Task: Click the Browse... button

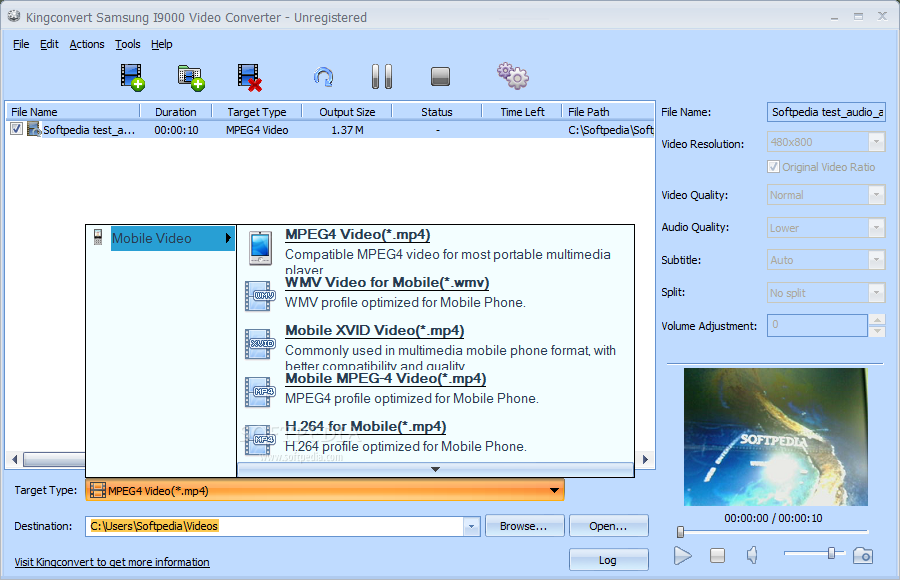Action: [x=525, y=526]
